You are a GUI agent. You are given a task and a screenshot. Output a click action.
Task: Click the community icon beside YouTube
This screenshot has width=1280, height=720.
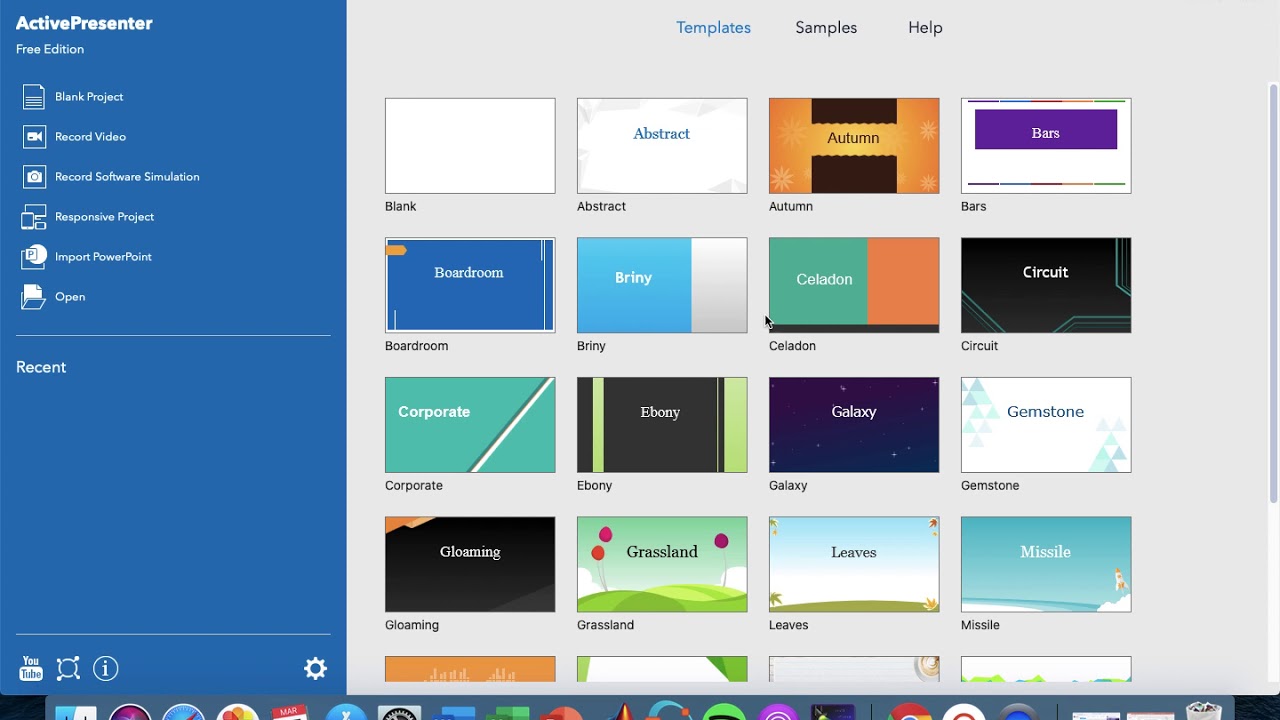pos(68,668)
